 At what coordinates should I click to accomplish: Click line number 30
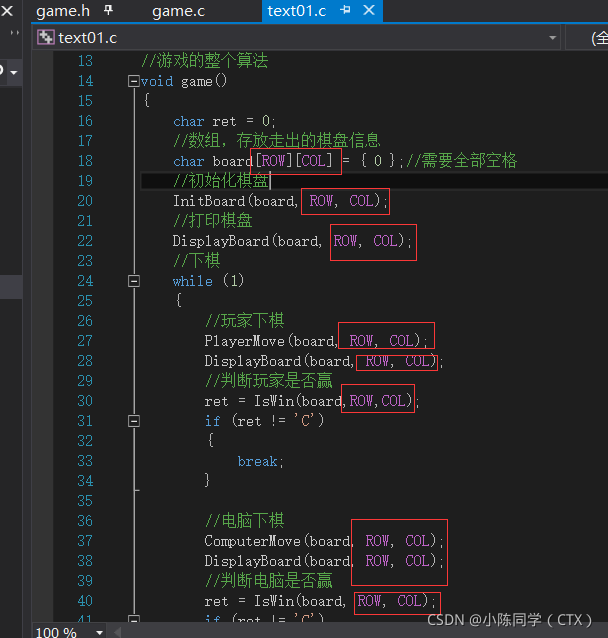[85, 401]
